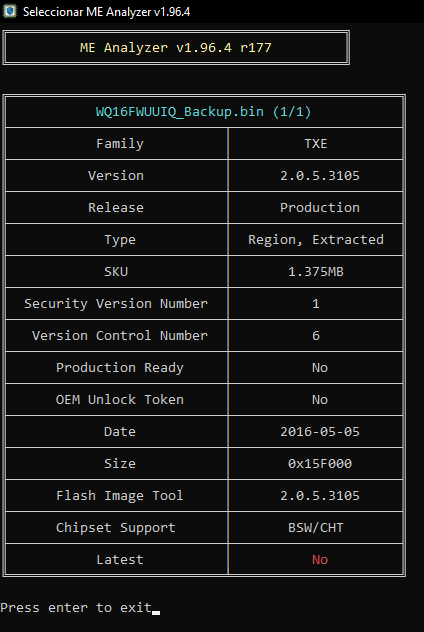Select the WQ16FWUUIQ_Backup.bin filename text
Screen dimensions: 424x632
(x=180, y=111)
